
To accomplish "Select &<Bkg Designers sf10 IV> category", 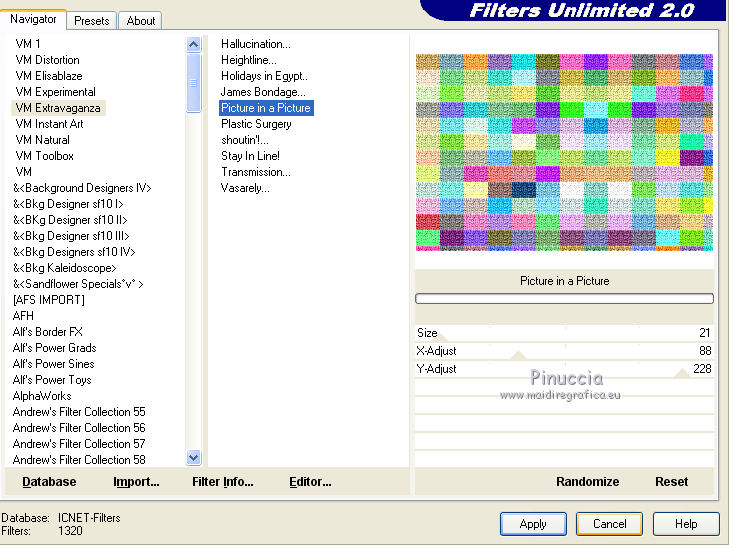I will point(74,252).
